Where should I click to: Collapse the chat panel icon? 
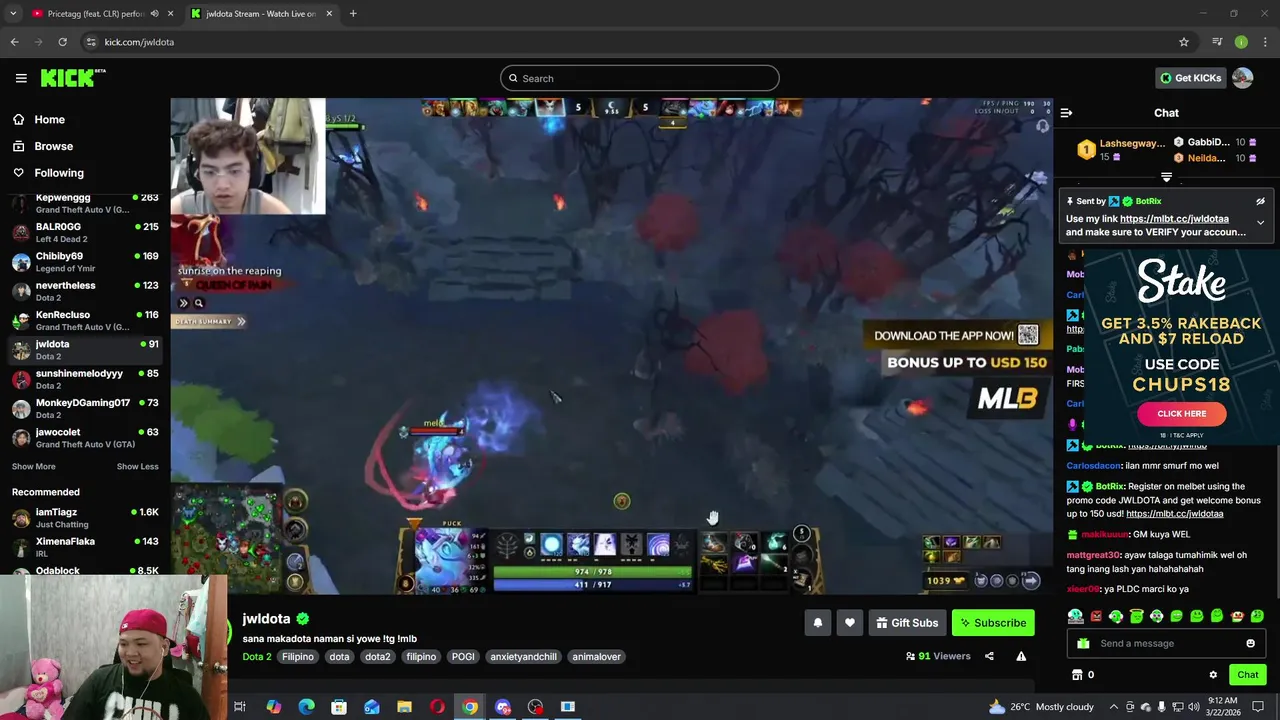pos(1066,113)
